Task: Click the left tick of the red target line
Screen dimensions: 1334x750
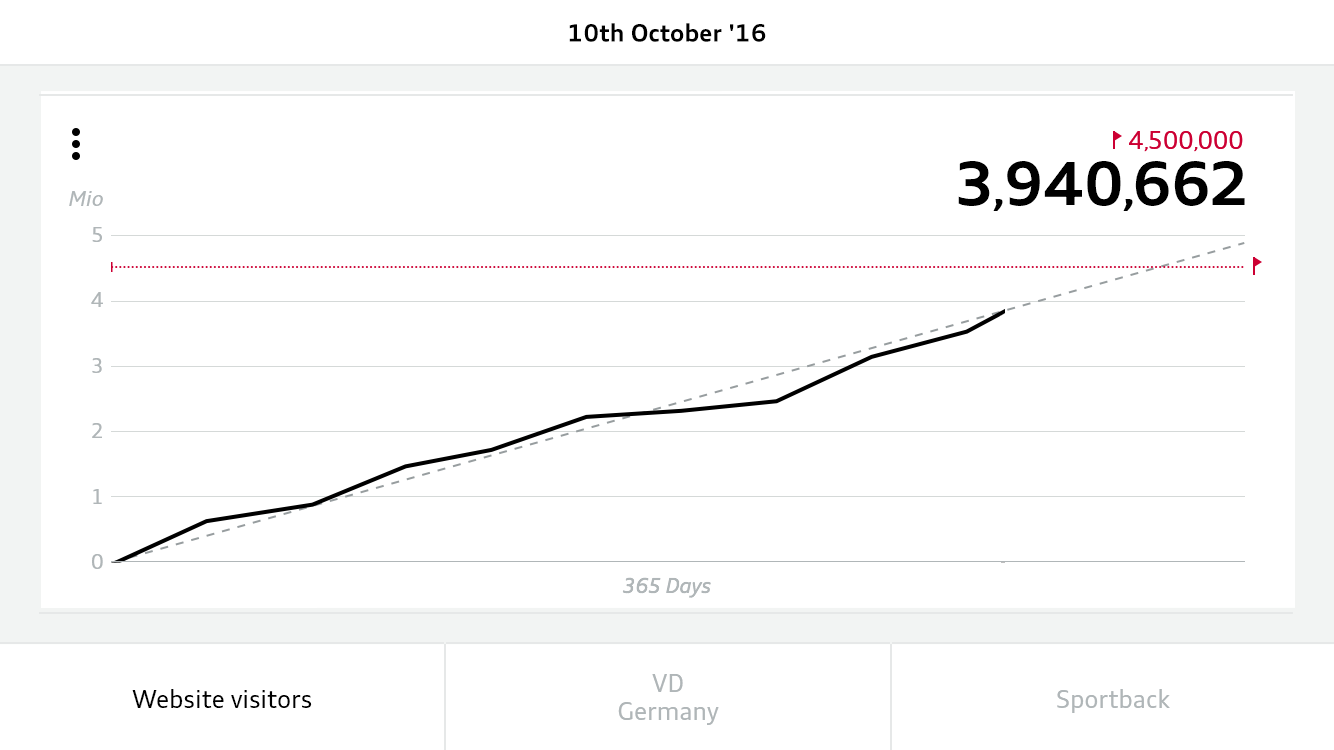Action: pyautogui.click(x=112, y=267)
